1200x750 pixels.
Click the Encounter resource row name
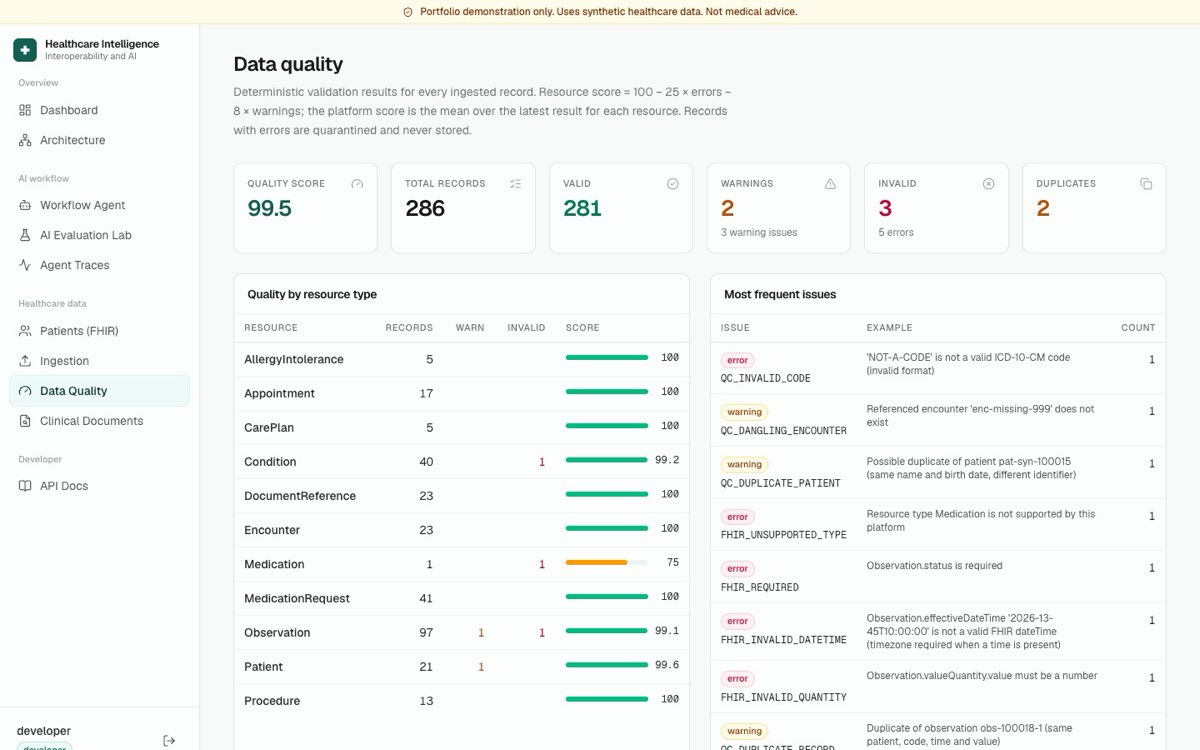272,530
